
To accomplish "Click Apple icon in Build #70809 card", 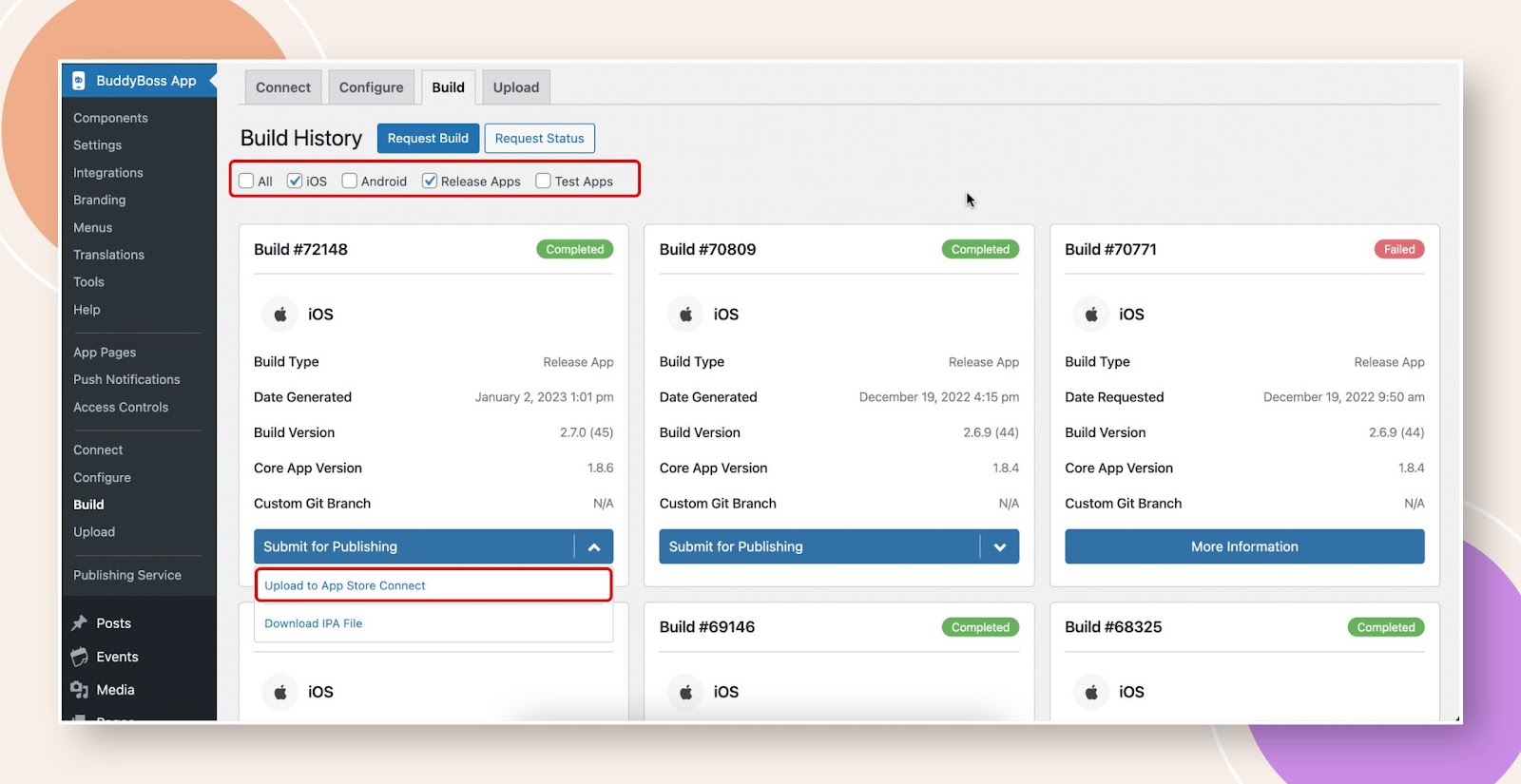I will pos(686,315).
